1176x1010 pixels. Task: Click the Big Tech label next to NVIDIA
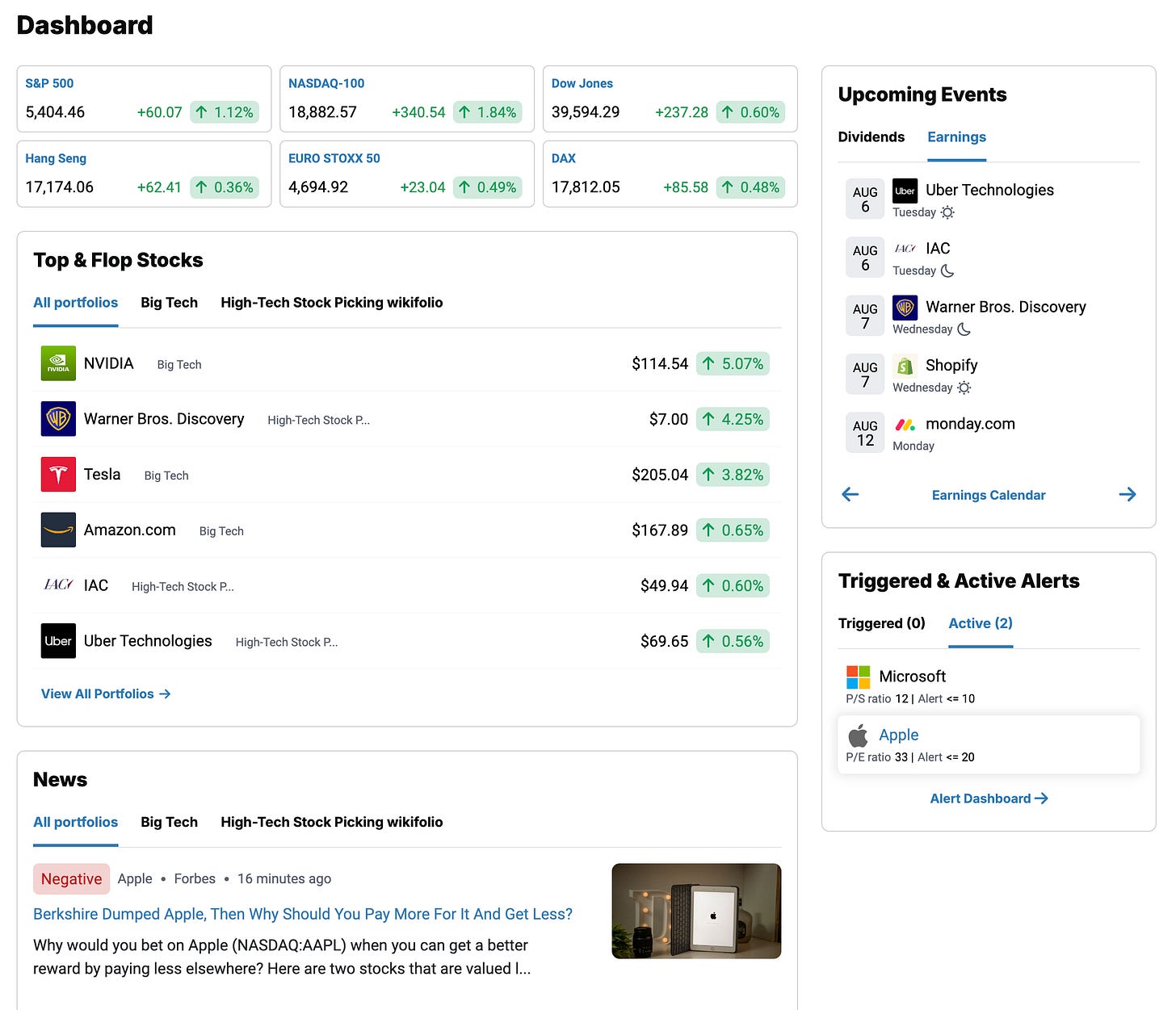pyautogui.click(x=179, y=365)
